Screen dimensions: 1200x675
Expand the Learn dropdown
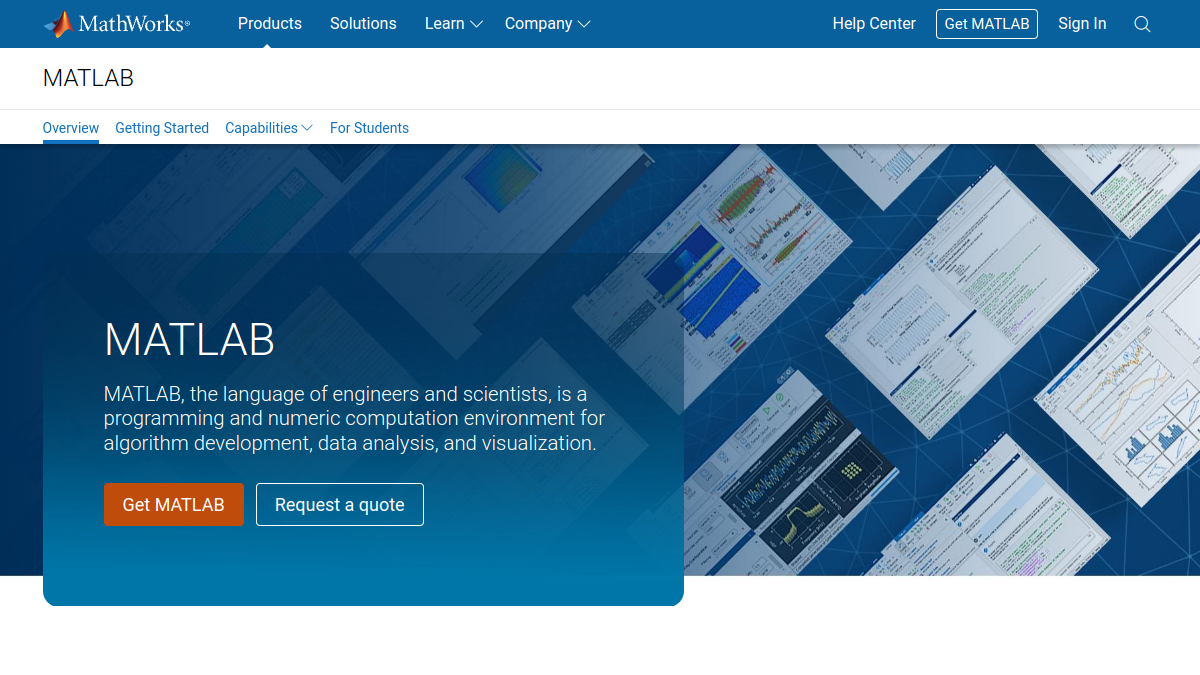pos(454,24)
